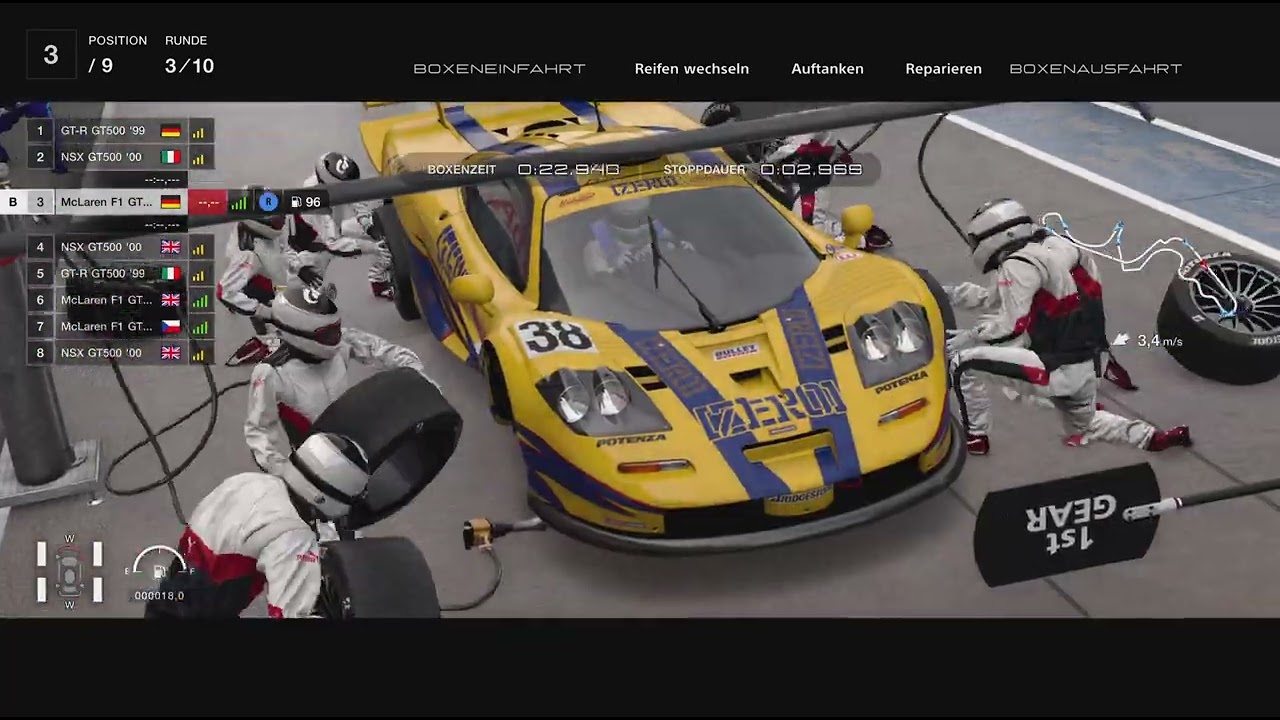Screen dimensions: 1280x720
Task: Click the red gap time cell in row 3
Action: 208,202
